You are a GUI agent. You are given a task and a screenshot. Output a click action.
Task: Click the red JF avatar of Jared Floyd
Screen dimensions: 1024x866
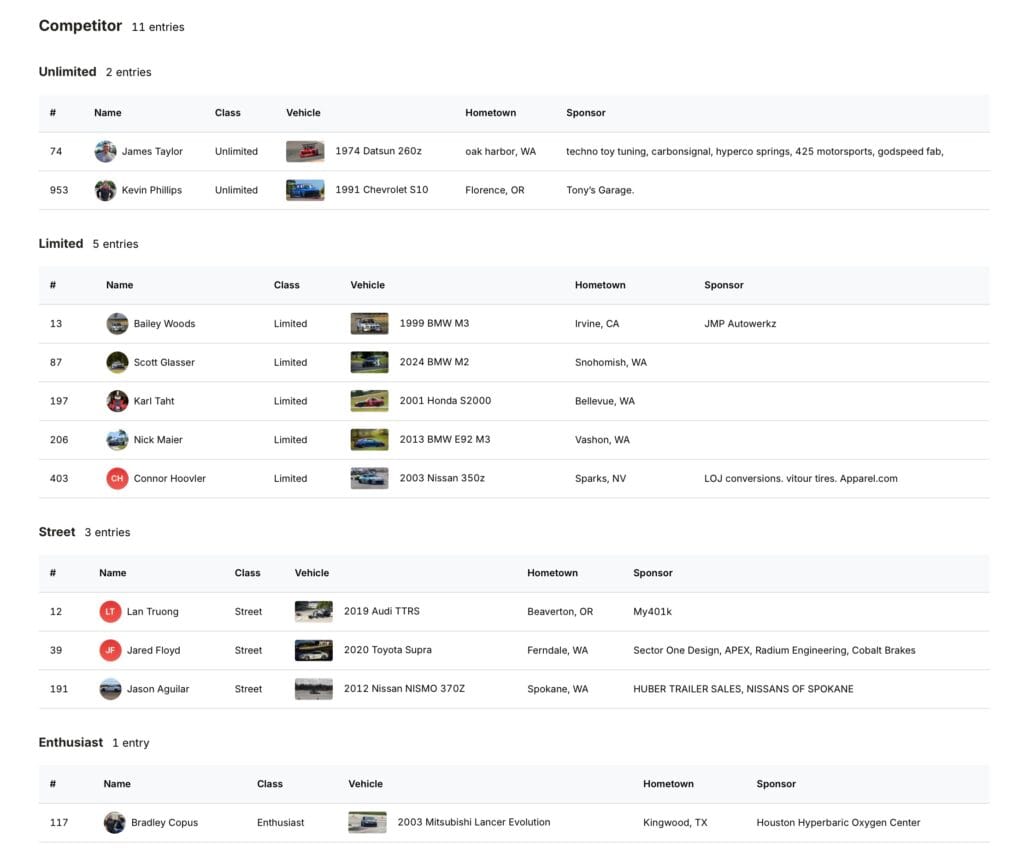[x=110, y=650]
